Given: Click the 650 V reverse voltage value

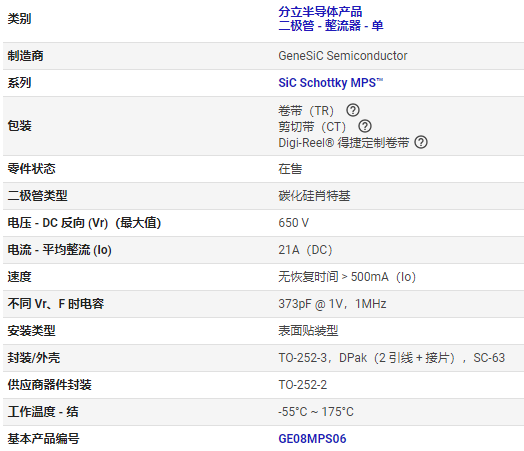Looking at the screenshot, I should [294, 223].
